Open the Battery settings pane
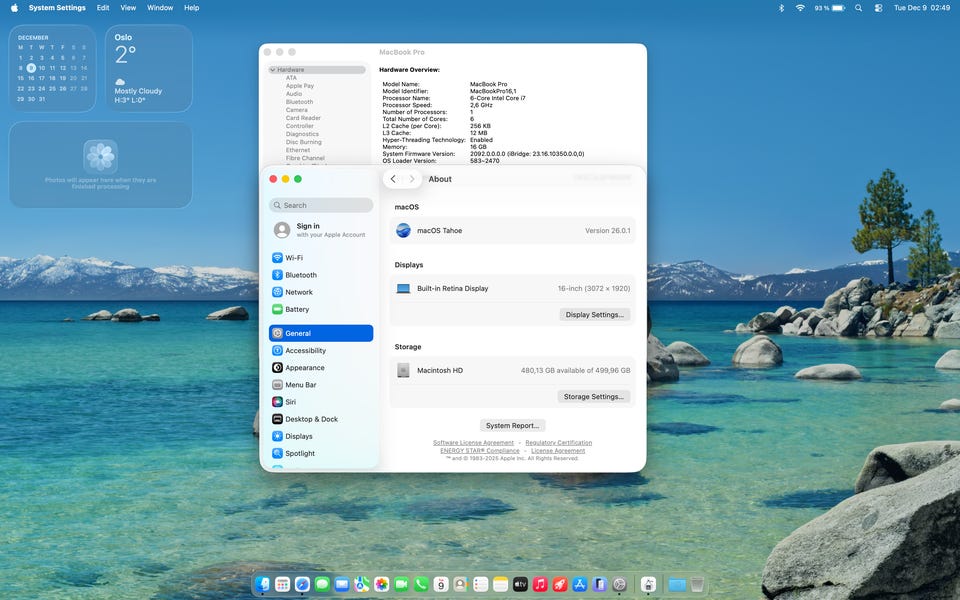The width and height of the screenshot is (960, 600). pyautogui.click(x=297, y=310)
